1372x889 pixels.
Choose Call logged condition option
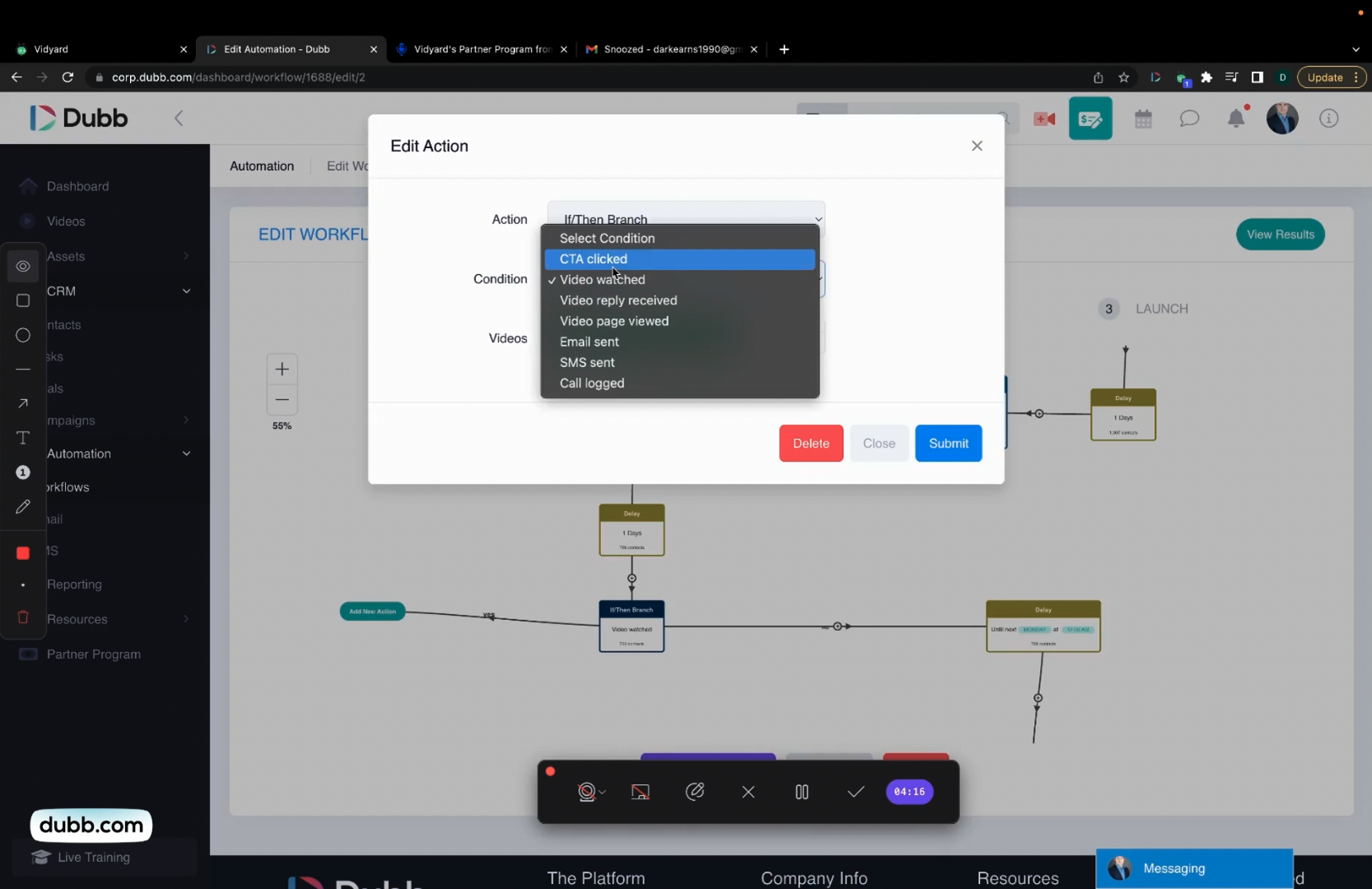click(679, 383)
